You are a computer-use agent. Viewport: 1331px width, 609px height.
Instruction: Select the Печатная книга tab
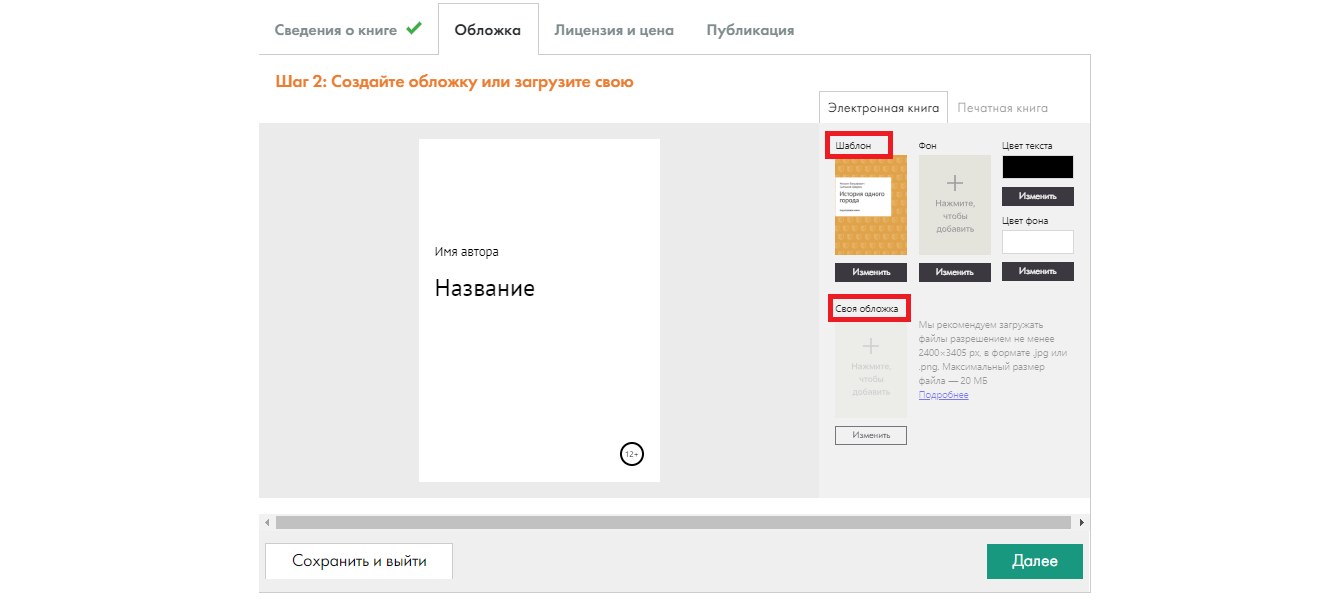(x=1002, y=108)
